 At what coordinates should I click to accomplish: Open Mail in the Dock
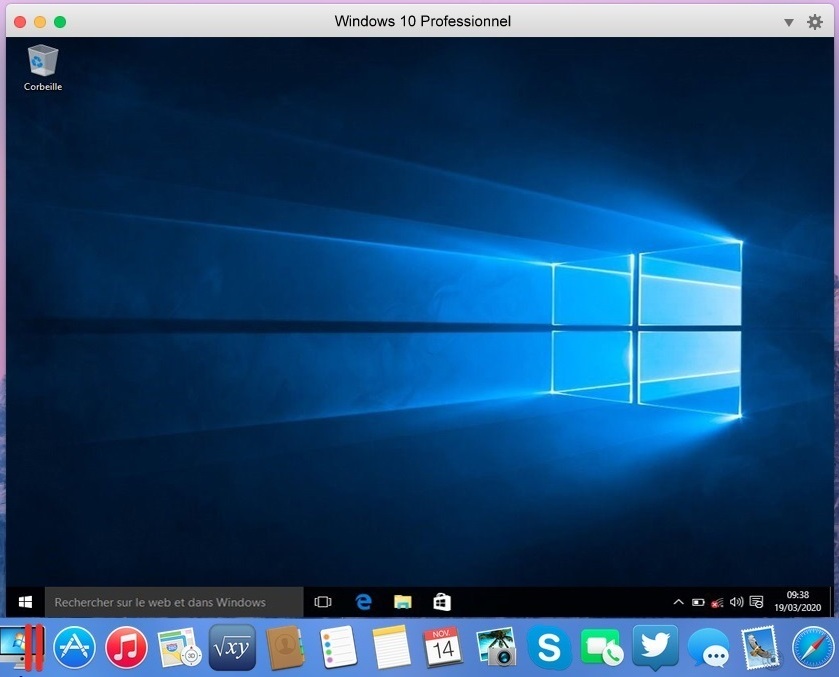click(760, 648)
